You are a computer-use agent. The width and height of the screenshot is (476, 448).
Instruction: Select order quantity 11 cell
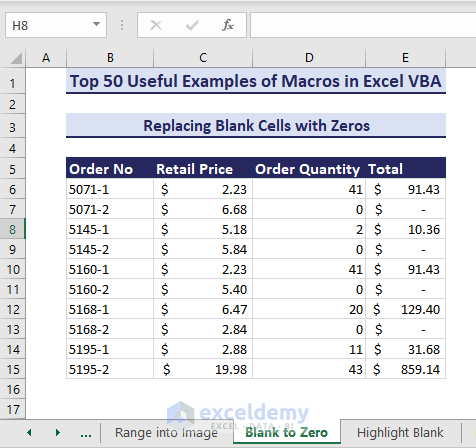click(309, 349)
